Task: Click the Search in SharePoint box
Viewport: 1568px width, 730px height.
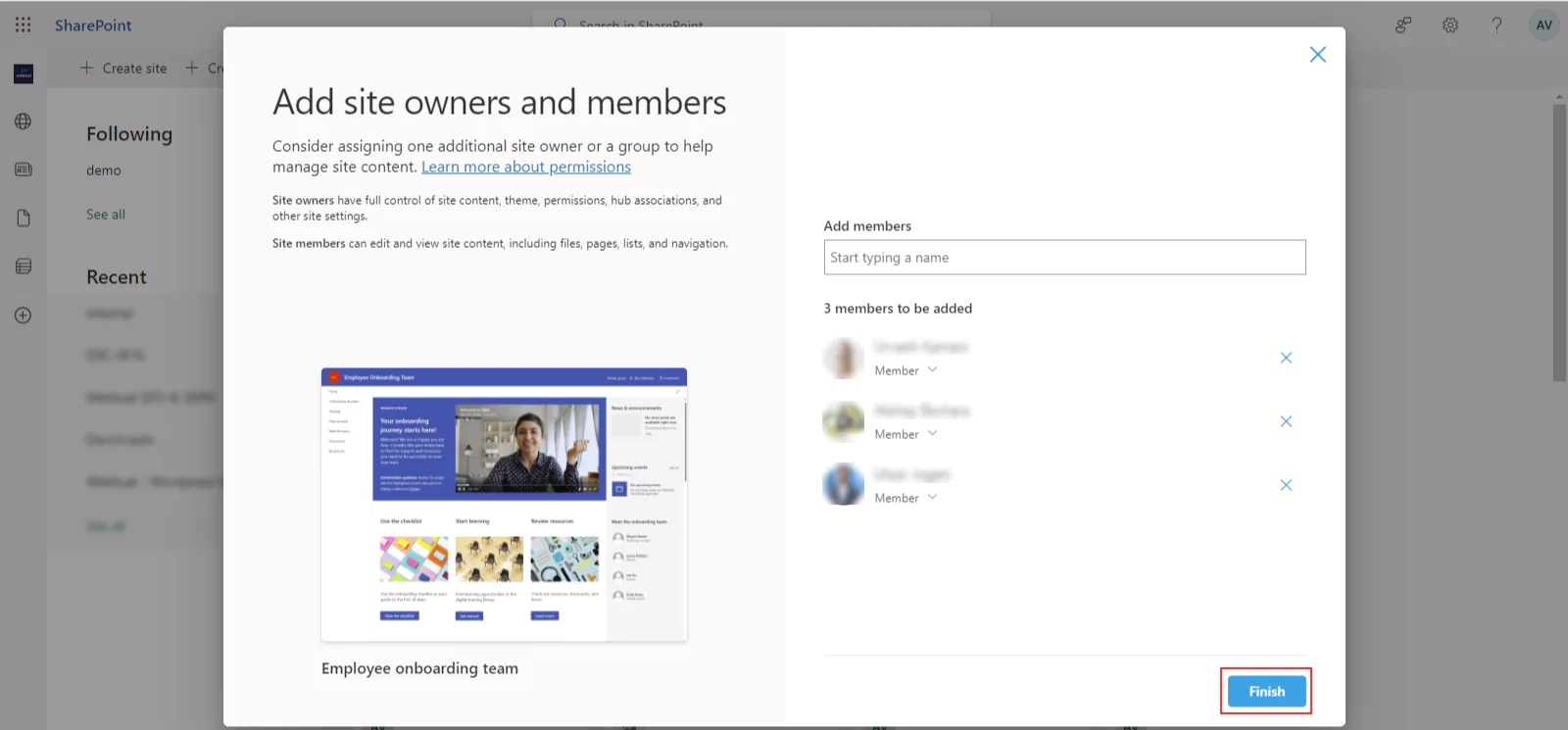Action: click(x=761, y=19)
